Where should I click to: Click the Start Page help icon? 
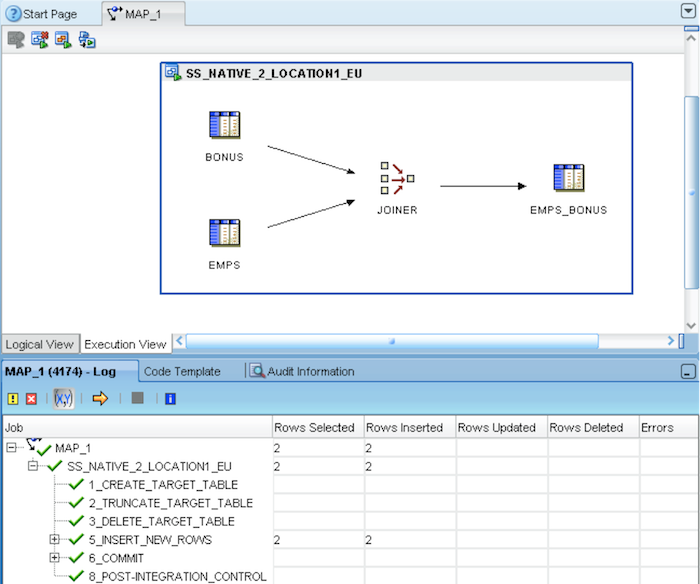[x=13, y=14]
